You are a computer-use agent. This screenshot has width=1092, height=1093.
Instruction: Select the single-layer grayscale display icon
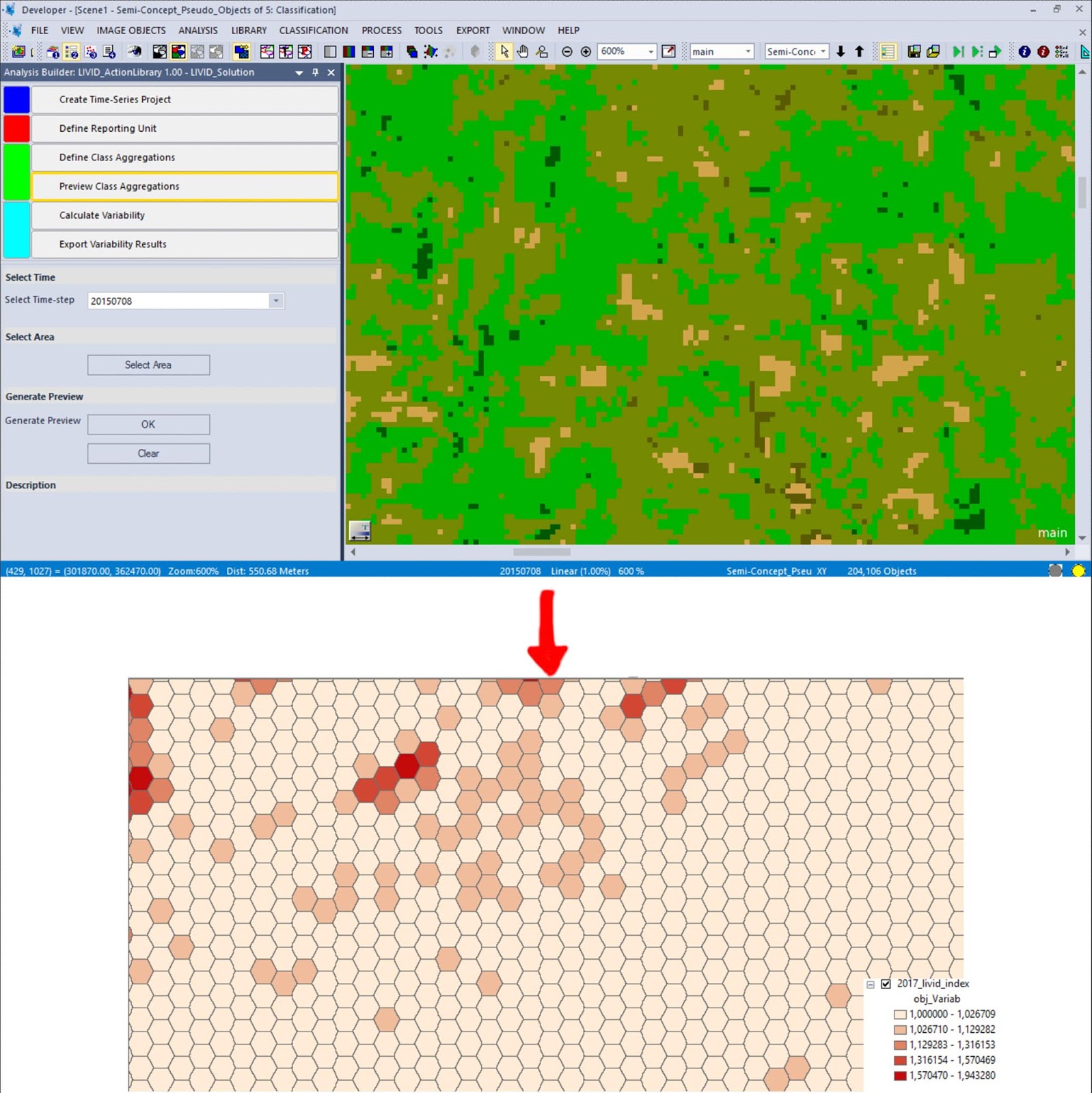tap(329, 52)
